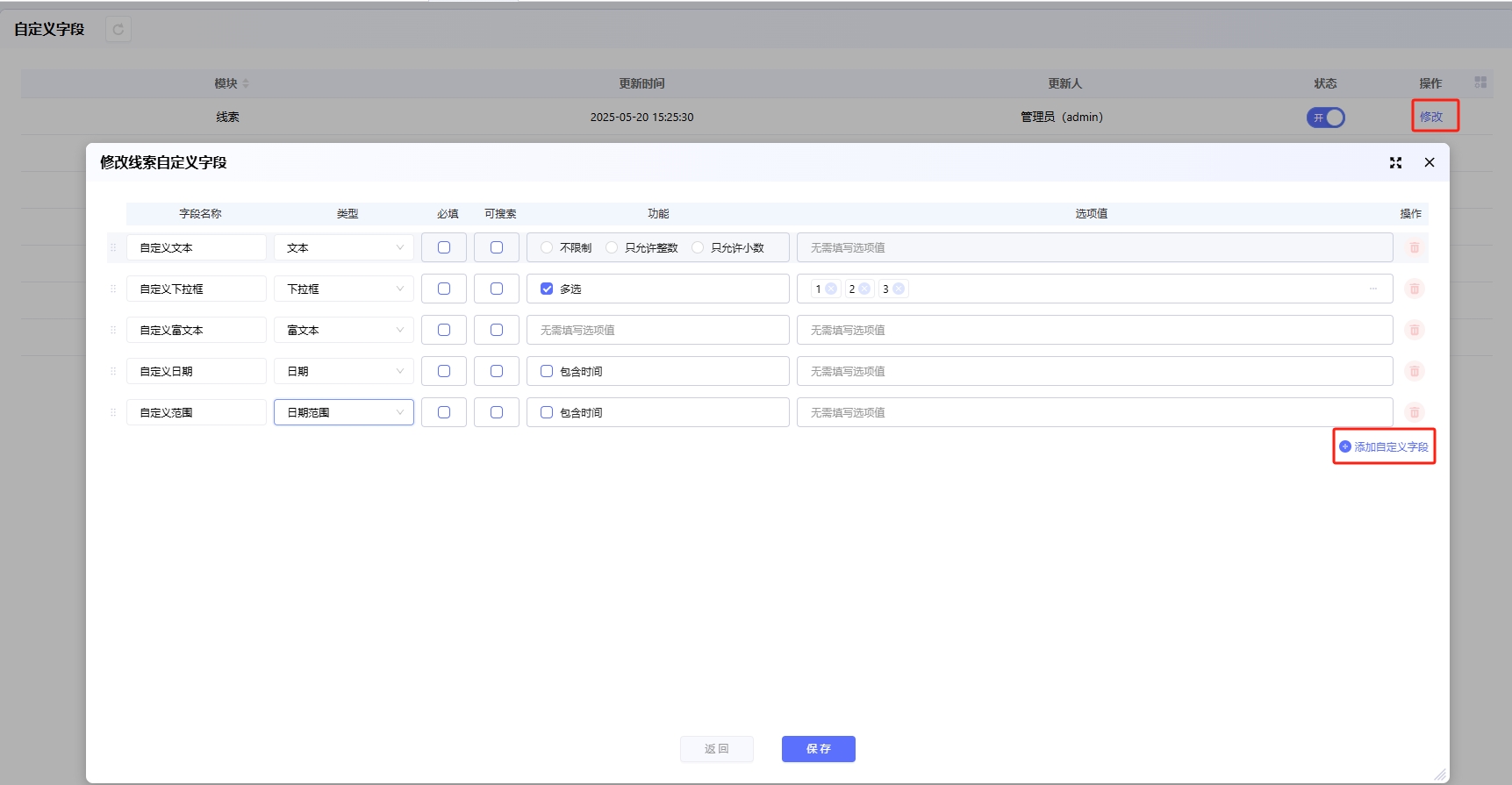Open type dropdown showing 下拉框

tap(343, 289)
